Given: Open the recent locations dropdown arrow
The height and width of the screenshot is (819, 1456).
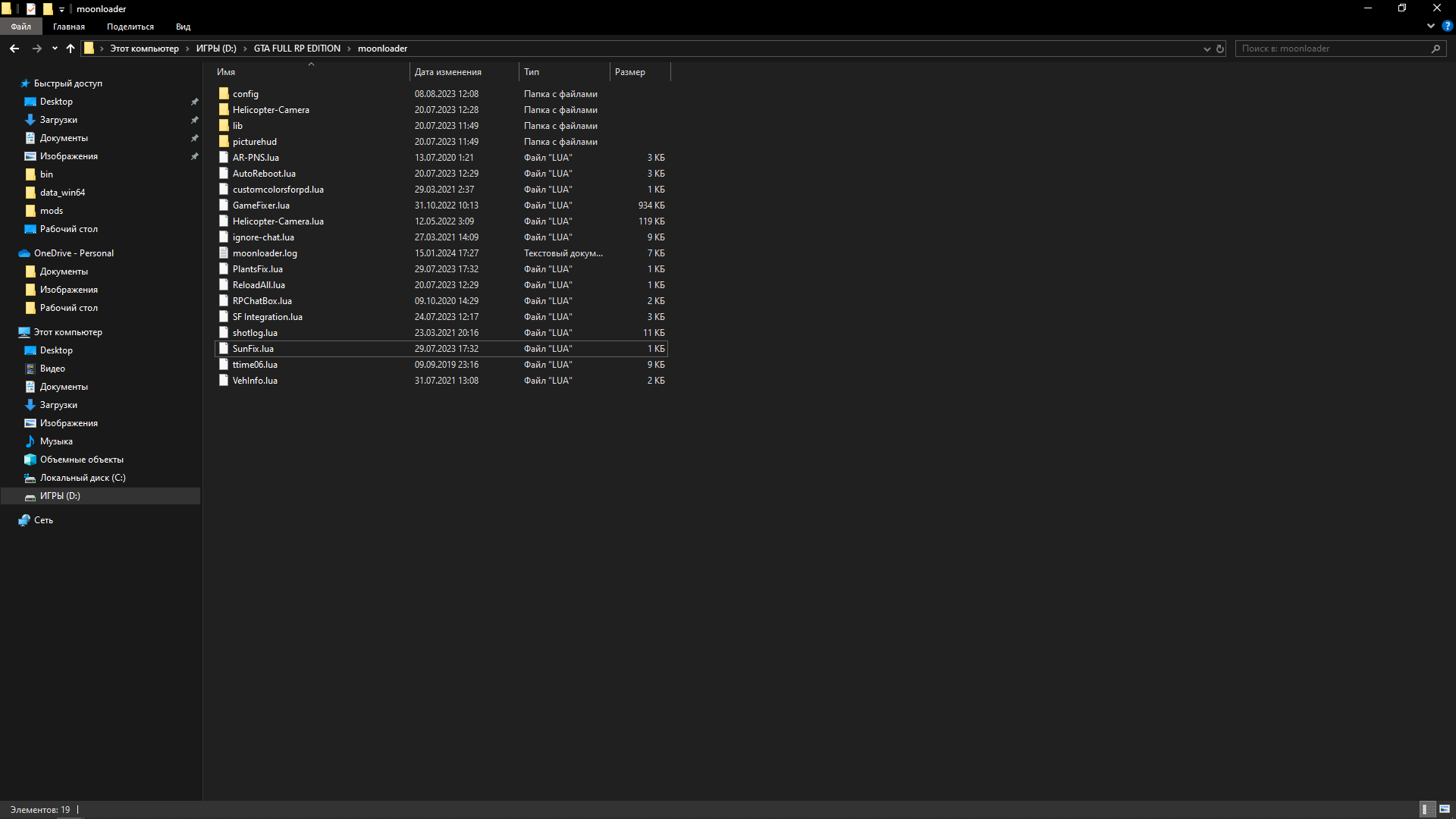Looking at the screenshot, I should point(55,49).
